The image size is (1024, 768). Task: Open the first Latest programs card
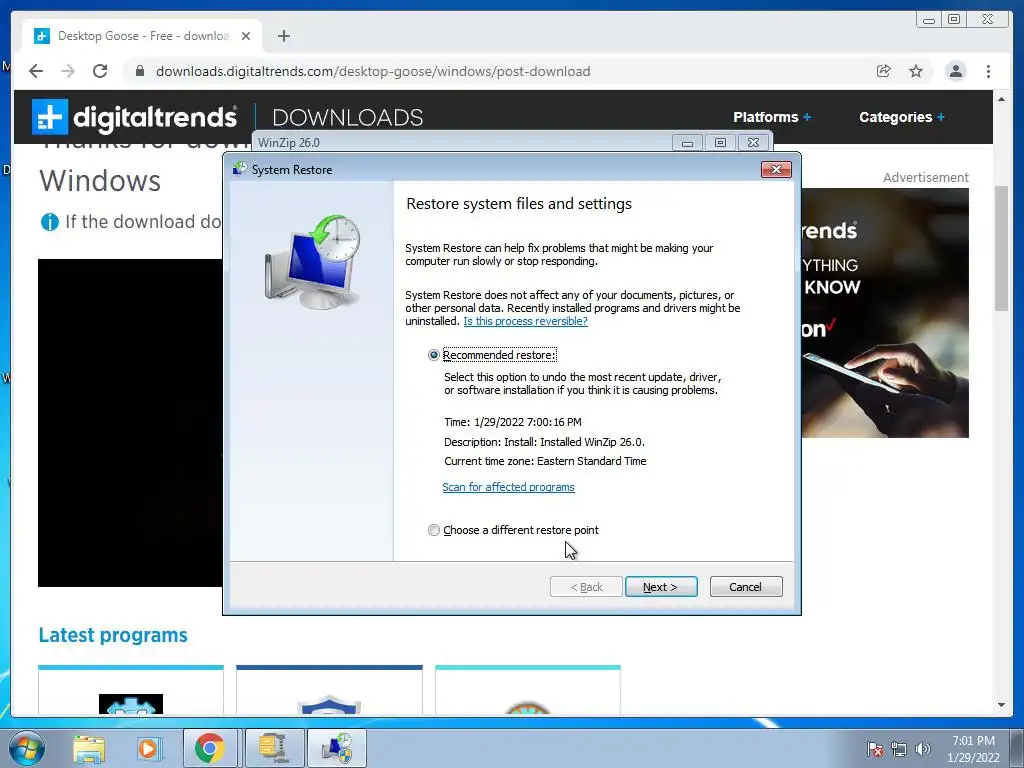pos(131,691)
